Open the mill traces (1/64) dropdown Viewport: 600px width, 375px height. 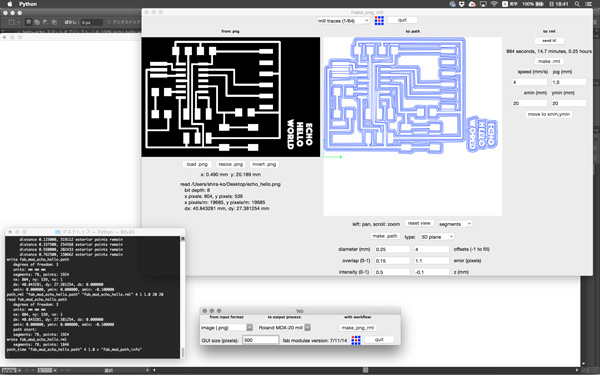(x=343, y=21)
